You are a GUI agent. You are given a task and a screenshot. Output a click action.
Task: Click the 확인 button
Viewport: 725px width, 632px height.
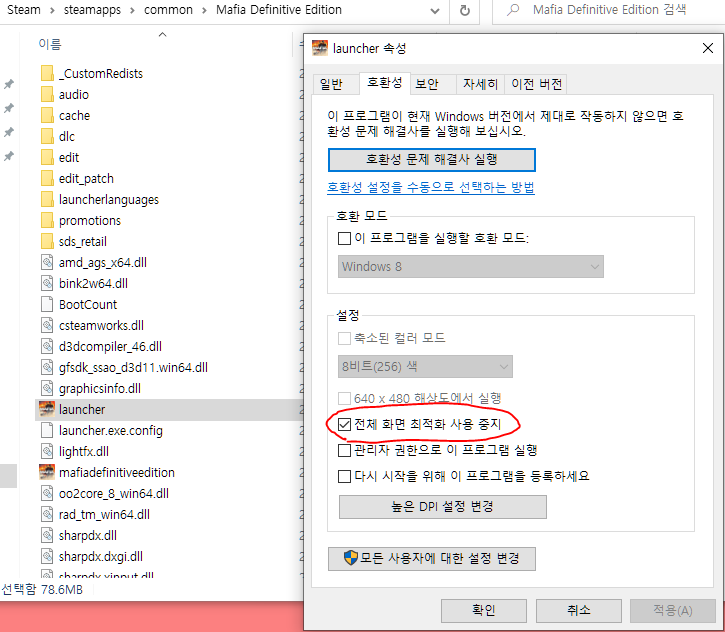[484, 611]
